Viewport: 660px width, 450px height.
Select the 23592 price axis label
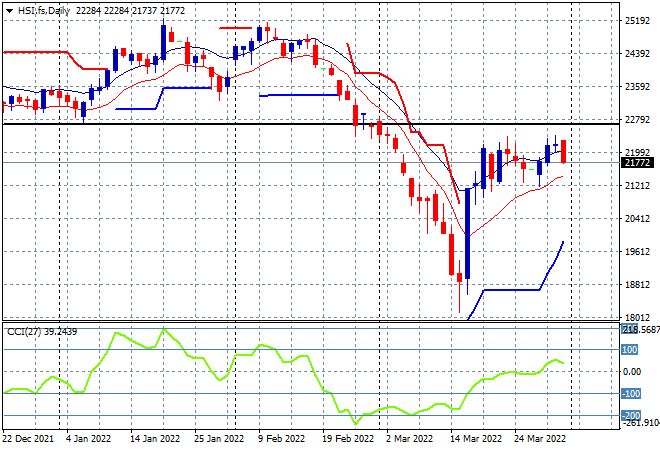point(637,87)
